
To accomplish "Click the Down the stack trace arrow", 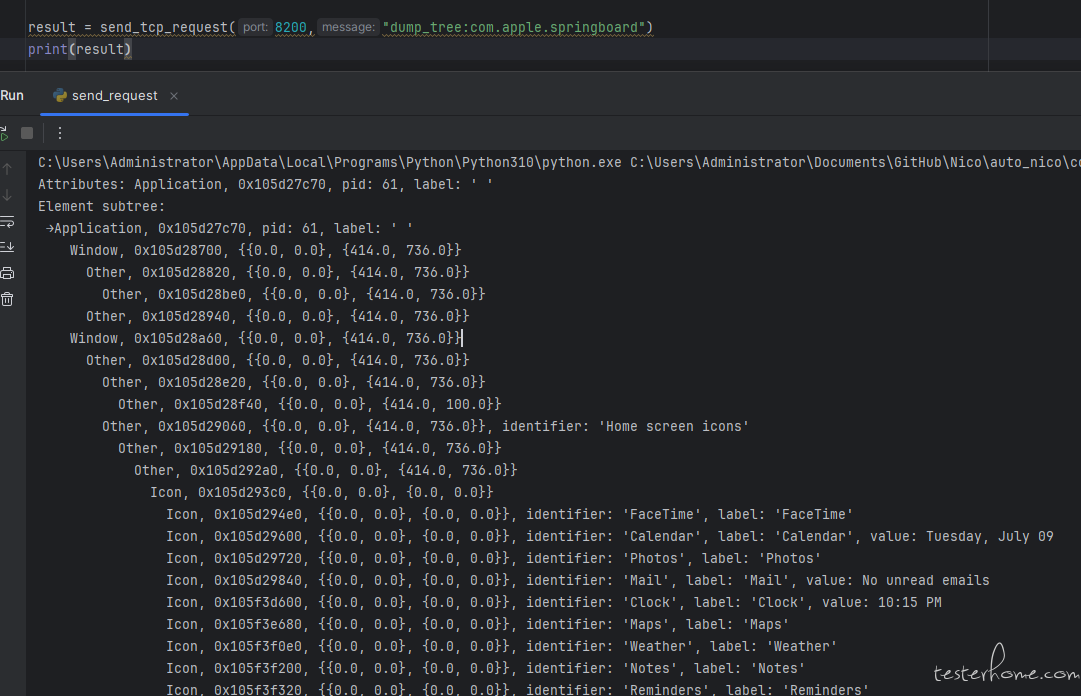I will click(8, 196).
